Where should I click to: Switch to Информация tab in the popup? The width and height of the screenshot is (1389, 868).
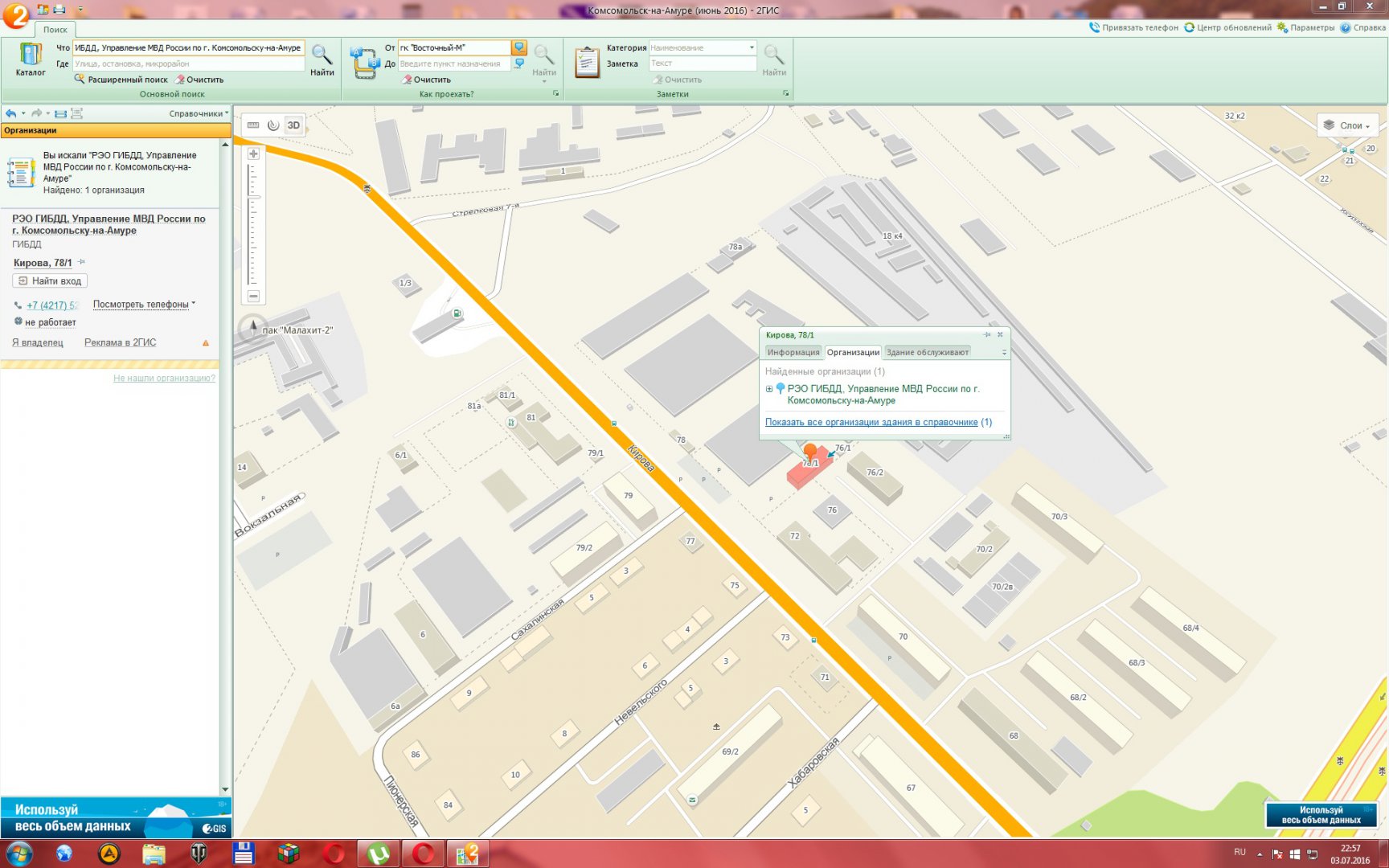[793, 352]
